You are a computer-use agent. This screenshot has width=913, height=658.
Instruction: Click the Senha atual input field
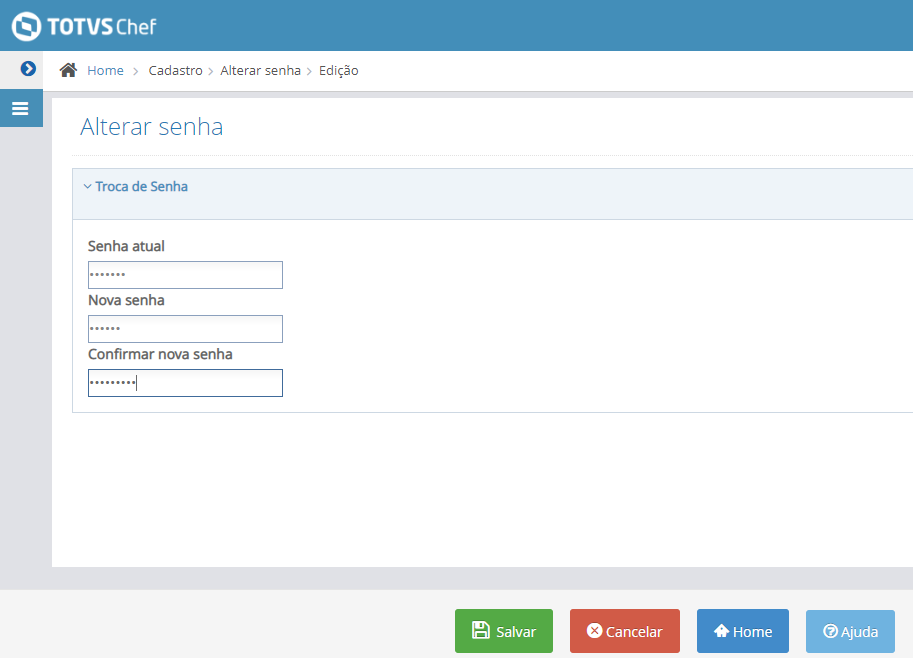(185, 274)
